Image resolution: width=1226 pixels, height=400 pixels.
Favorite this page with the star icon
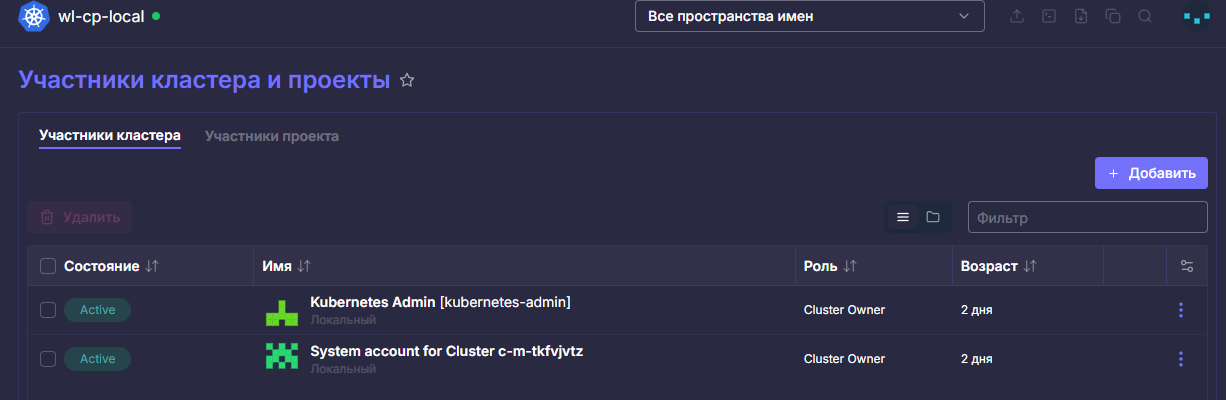[x=407, y=81]
